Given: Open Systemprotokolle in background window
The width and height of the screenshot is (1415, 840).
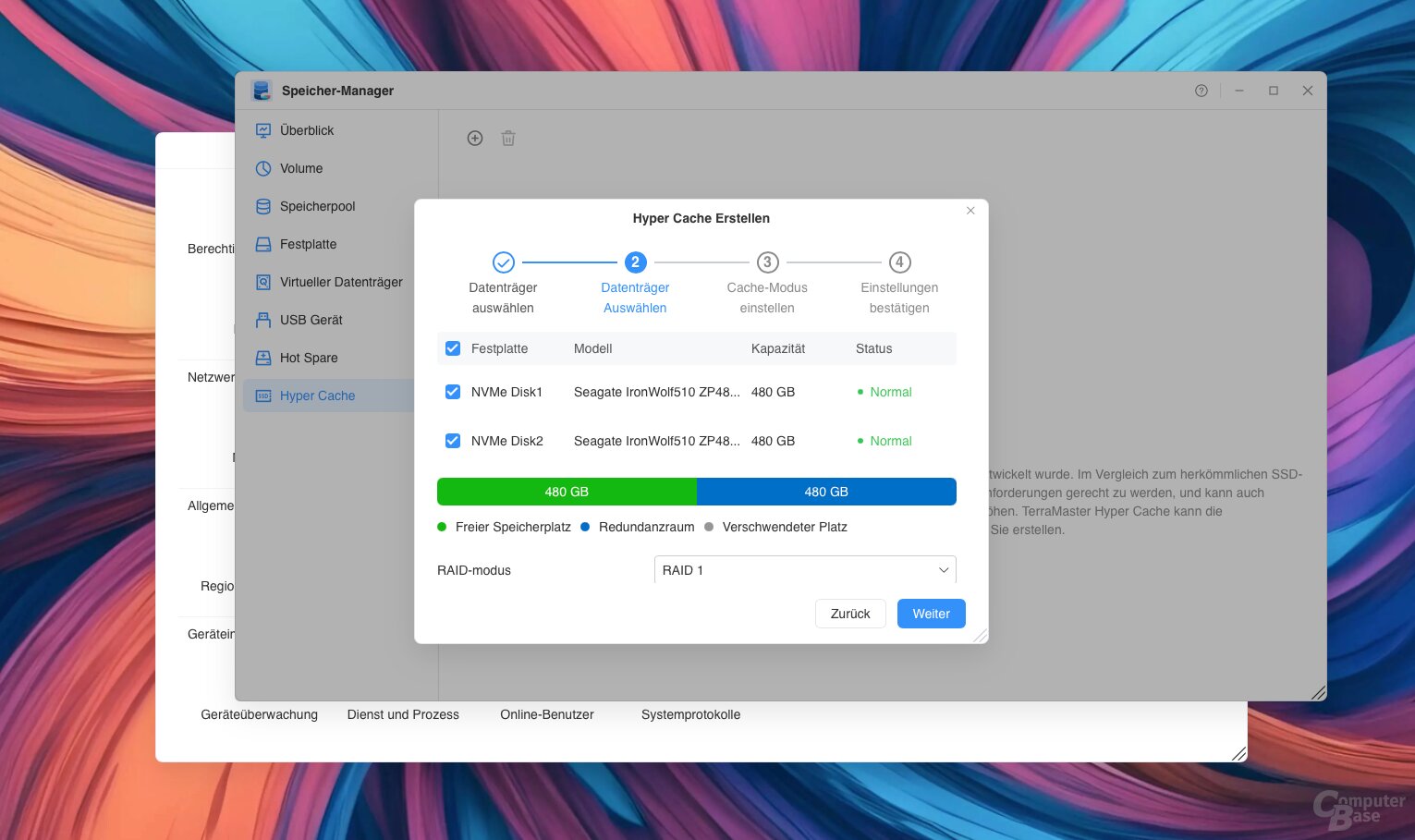Looking at the screenshot, I should (x=691, y=714).
